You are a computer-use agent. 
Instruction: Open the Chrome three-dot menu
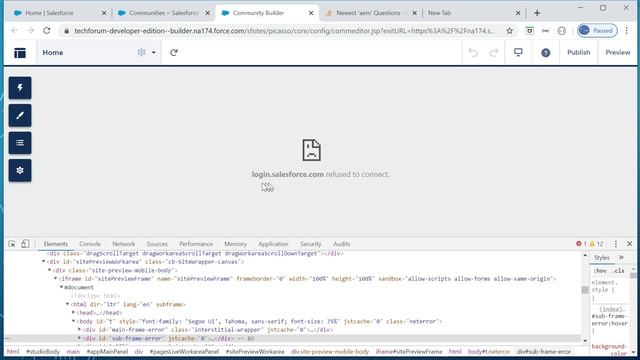(627, 31)
